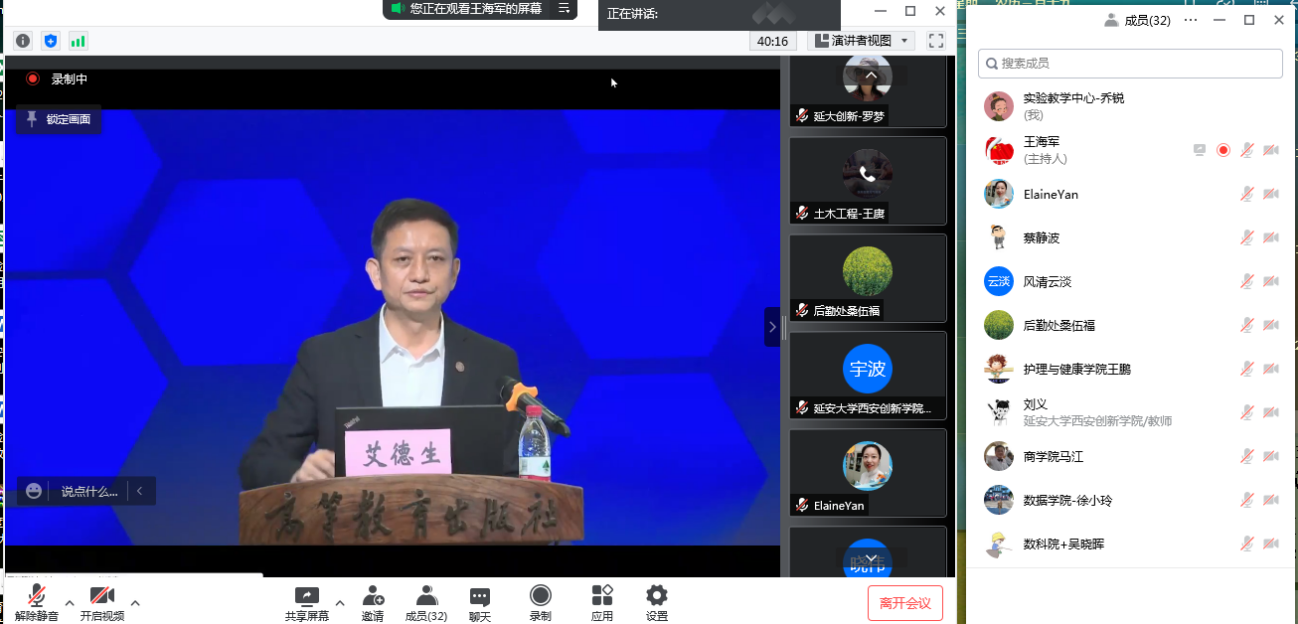The width and height of the screenshot is (1298, 624).
Task: Open the screen-share options menu at top
Action: [565, 9]
